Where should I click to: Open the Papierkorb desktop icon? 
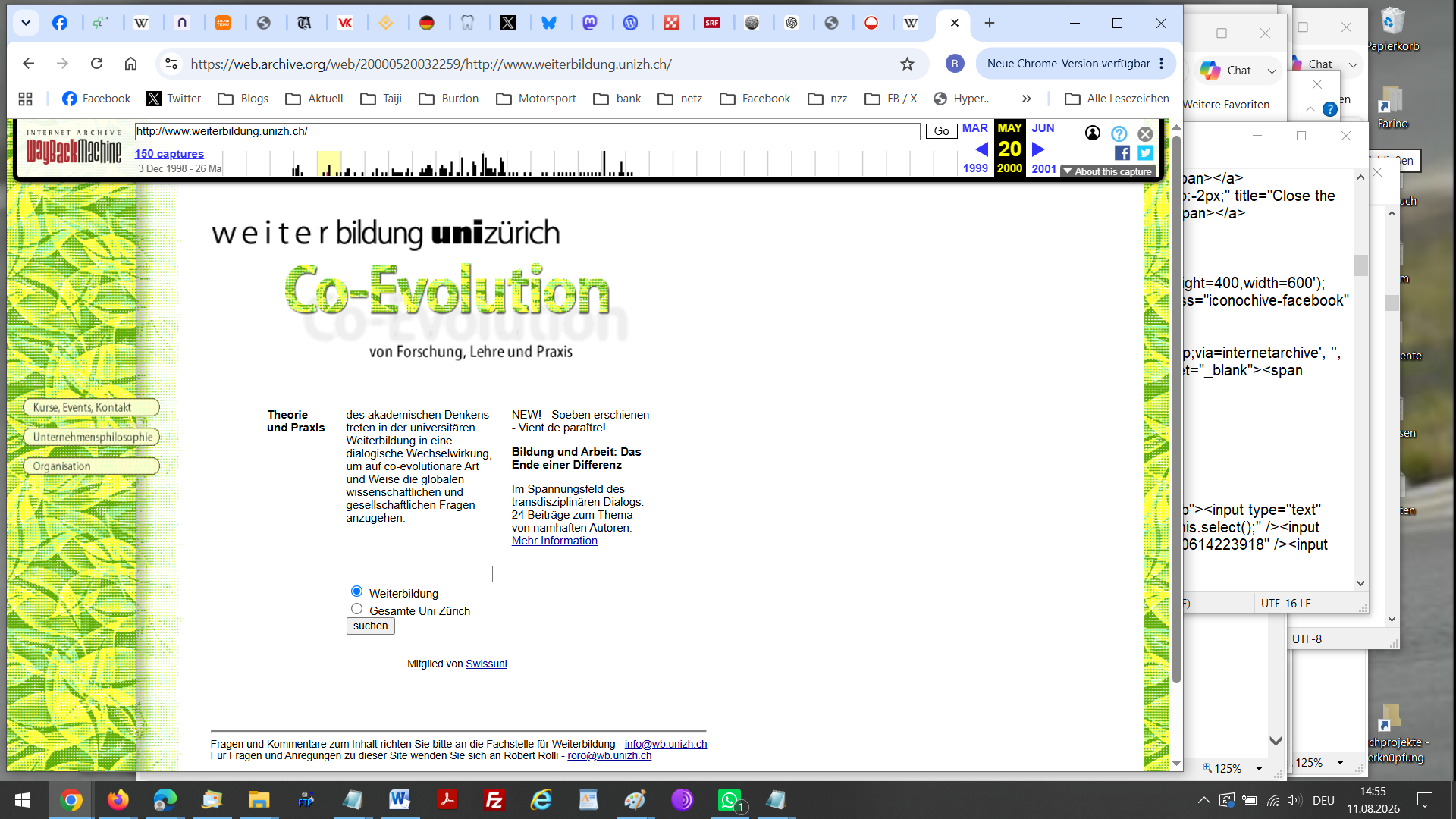pyautogui.click(x=1393, y=30)
